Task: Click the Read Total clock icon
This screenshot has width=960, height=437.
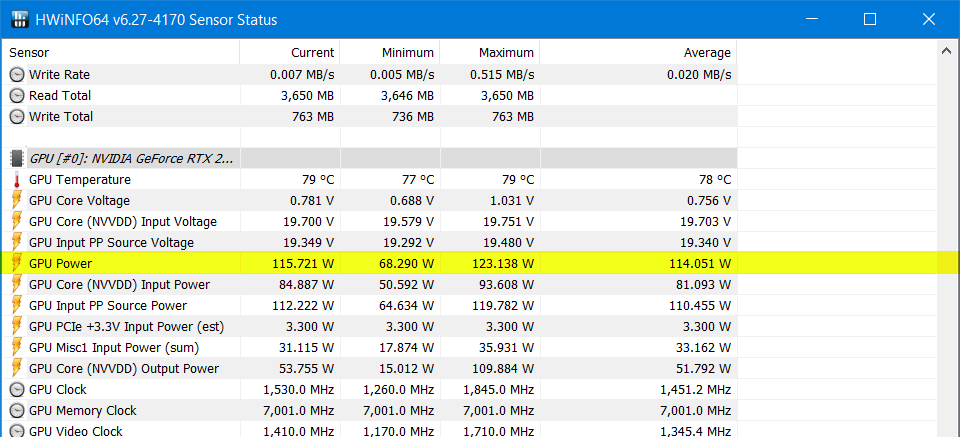Action: tap(17, 95)
